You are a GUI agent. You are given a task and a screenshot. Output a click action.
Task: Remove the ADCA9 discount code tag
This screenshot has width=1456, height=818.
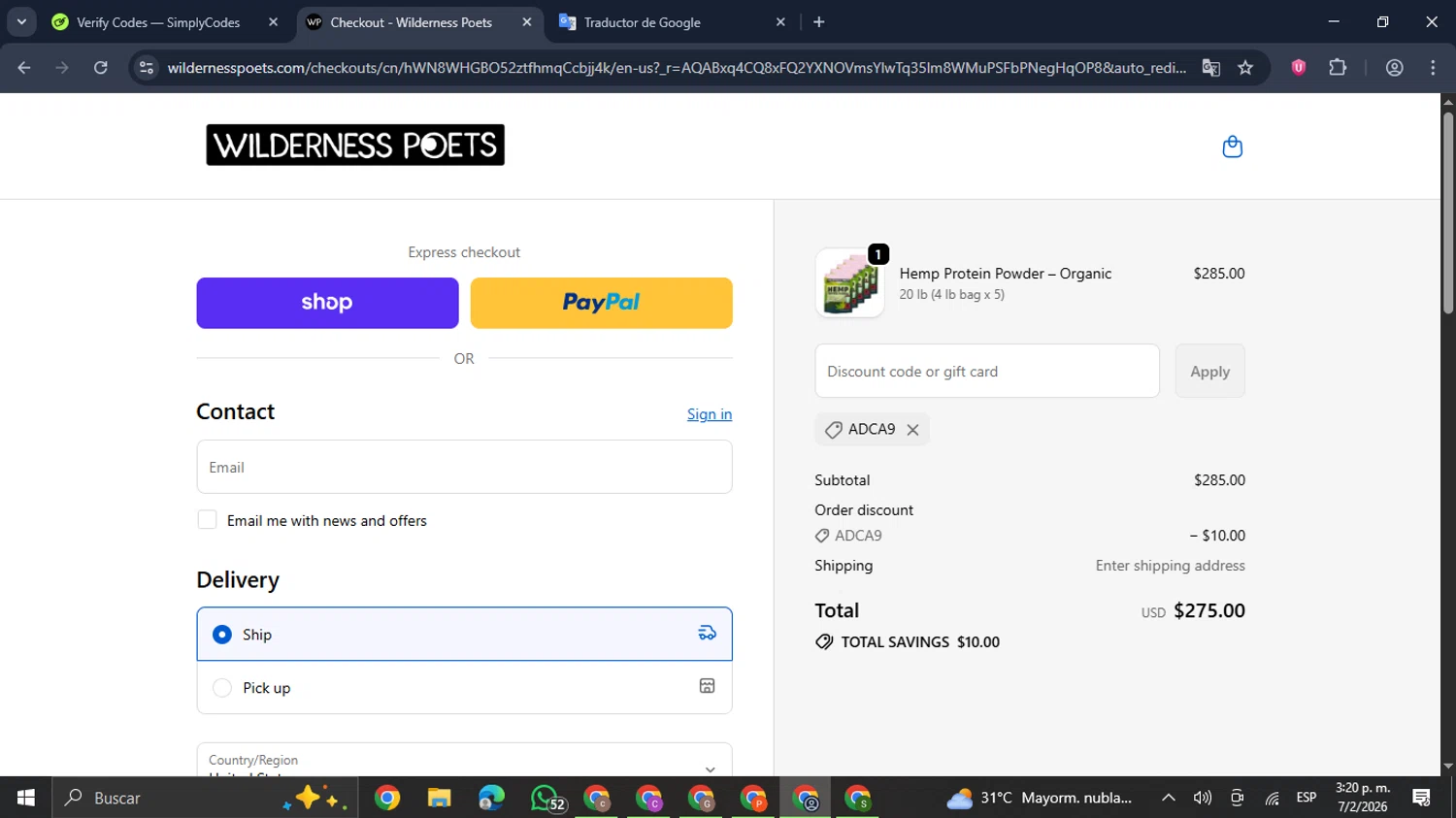click(912, 430)
